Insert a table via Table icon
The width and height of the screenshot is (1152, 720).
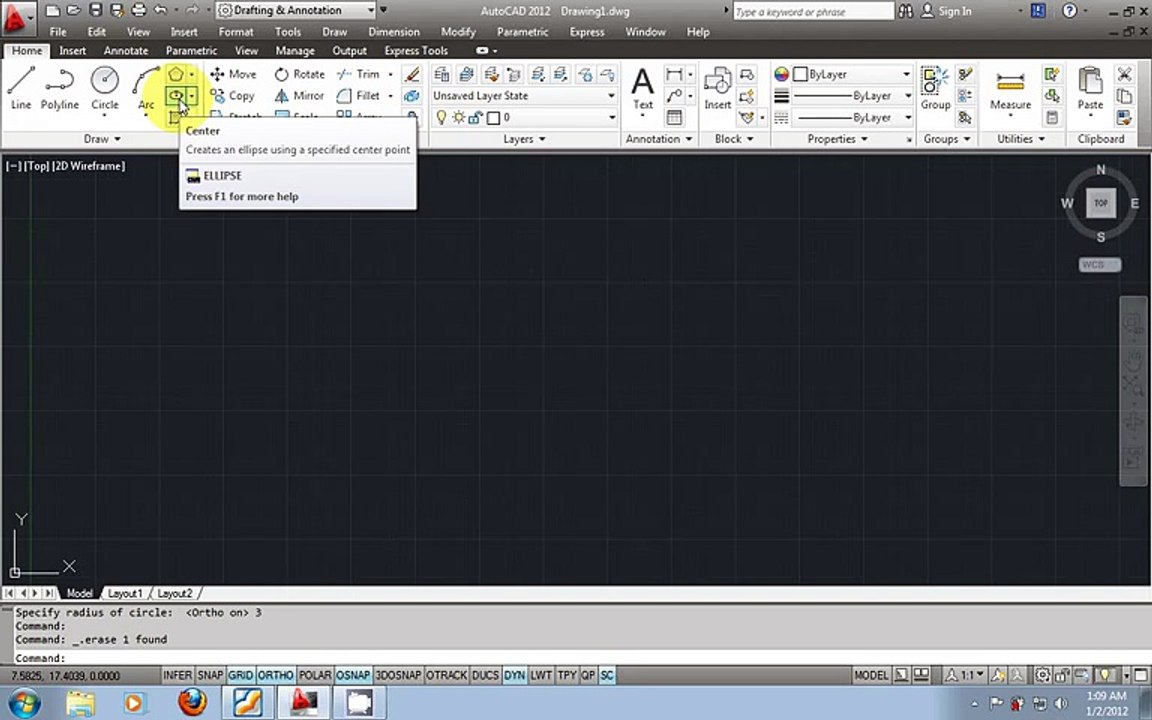674,118
